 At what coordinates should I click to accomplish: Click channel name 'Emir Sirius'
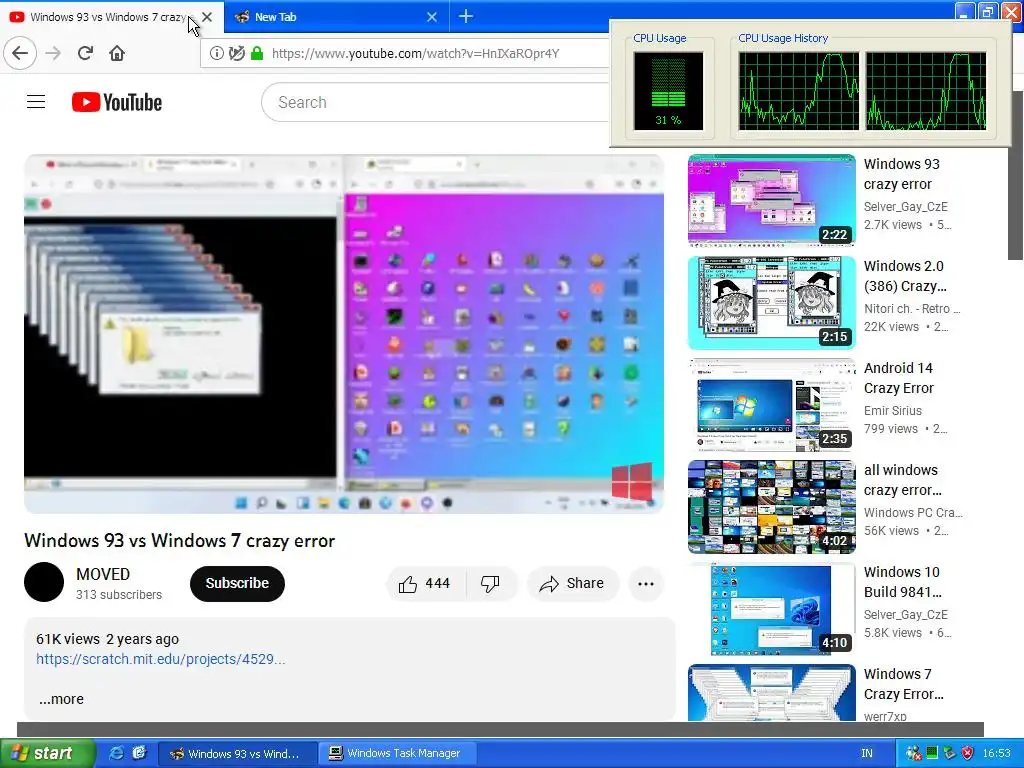click(893, 410)
